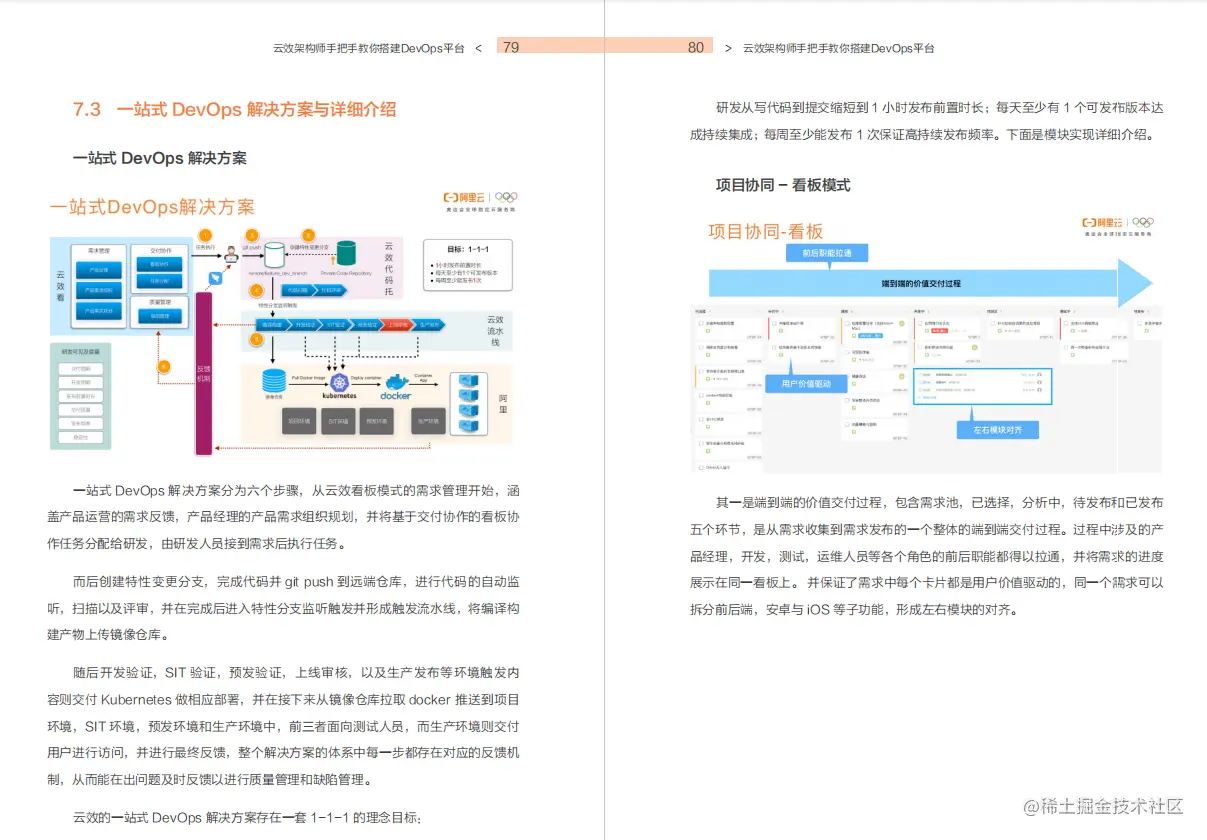
Task: Click the white feature_dev_branch database cylinder
Action: (274, 254)
